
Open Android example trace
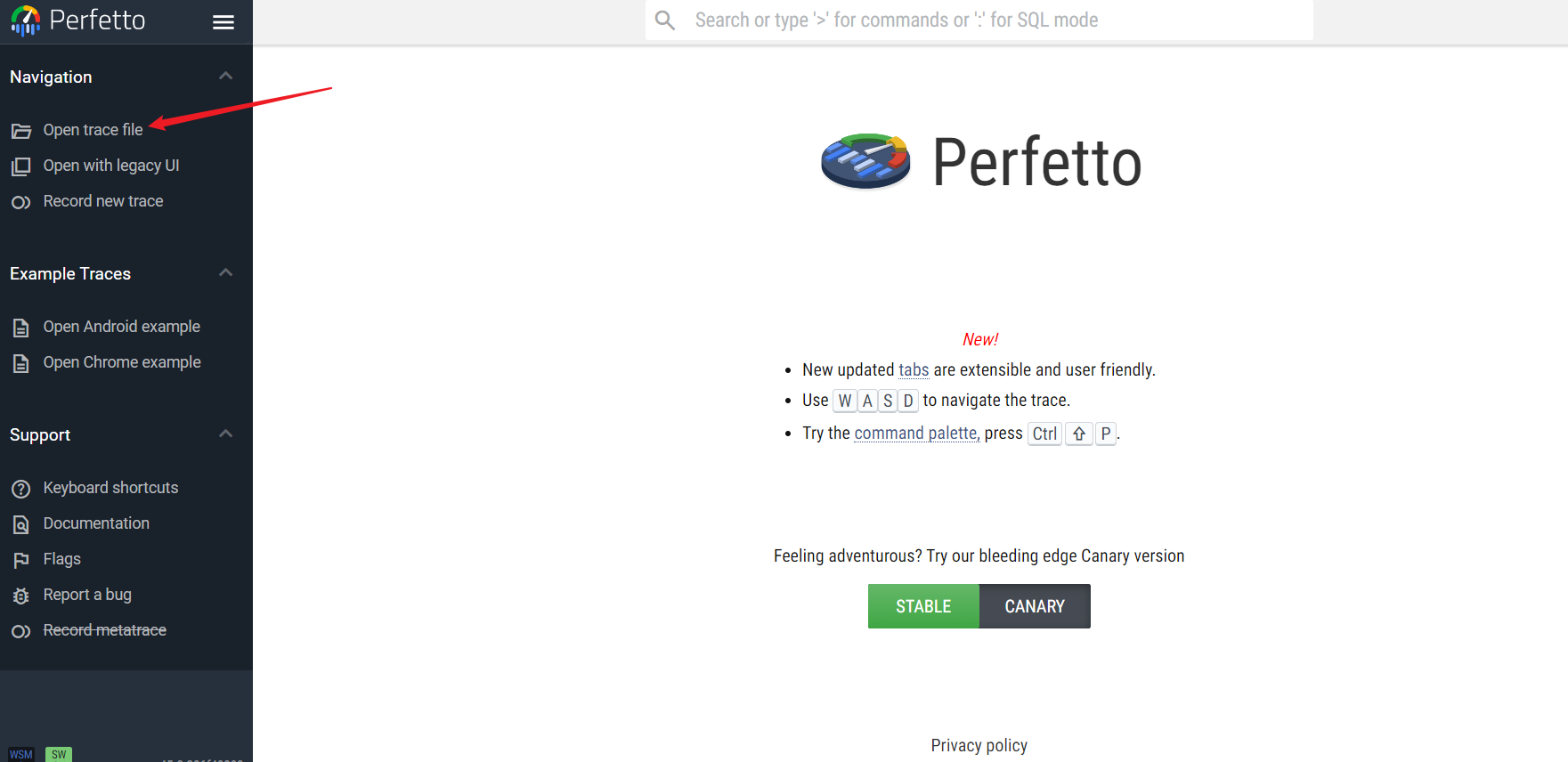[x=121, y=327]
